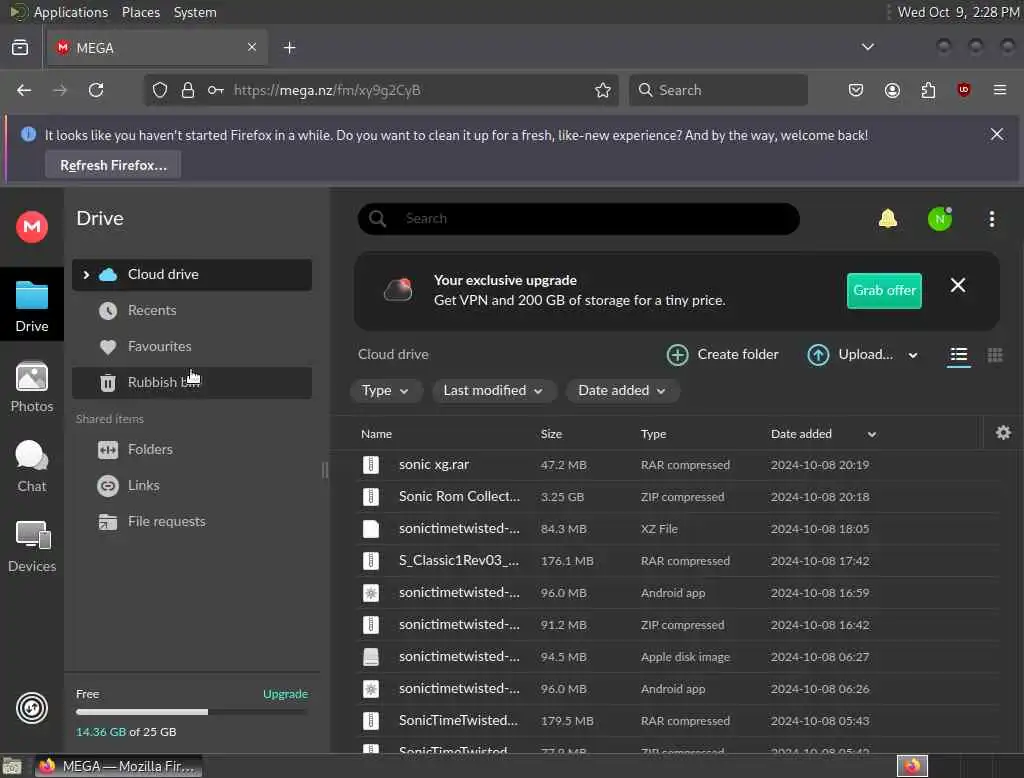This screenshot has height=778, width=1024.
Task: Open the Photos section
Action: (31, 387)
